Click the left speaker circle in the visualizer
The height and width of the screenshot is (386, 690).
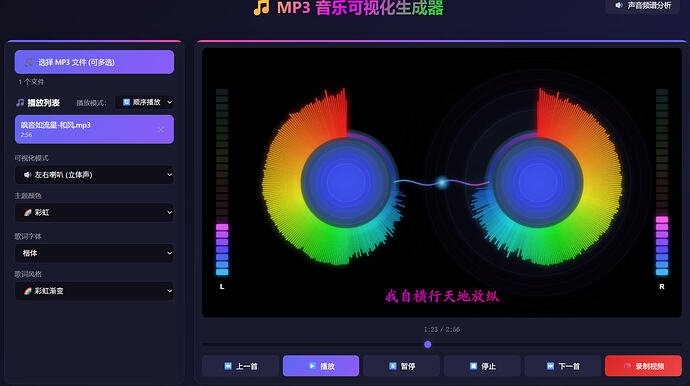tap(347, 182)
